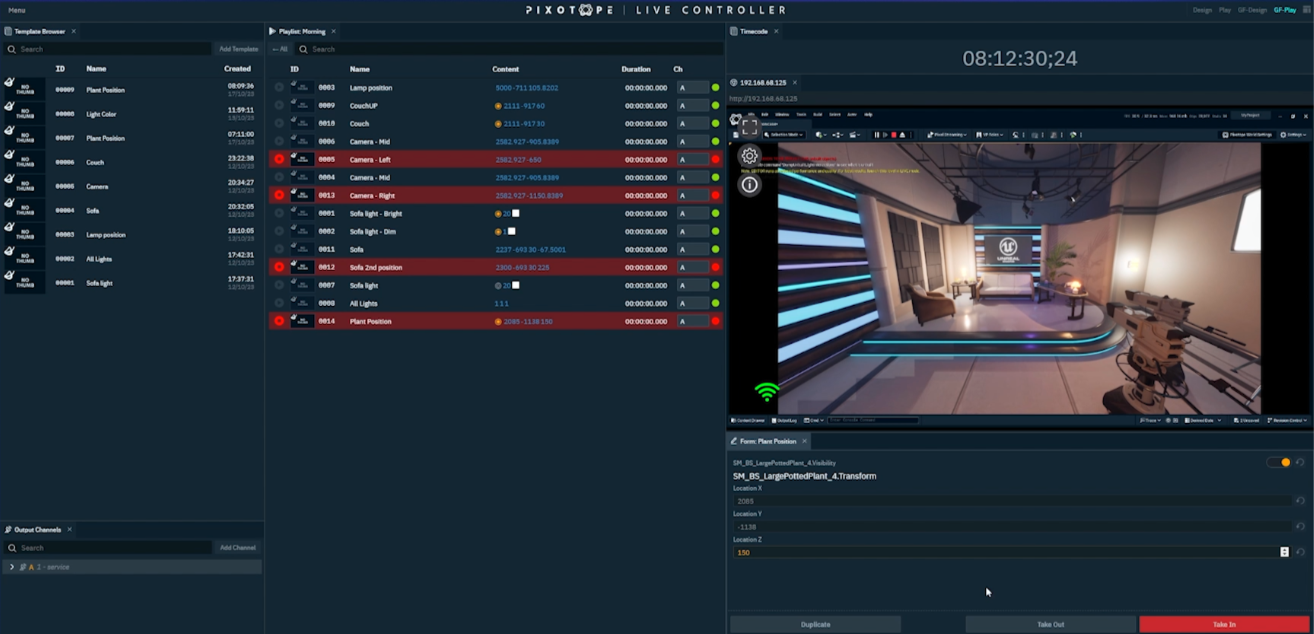Reset Location X with its revert icon
Viewport: 1314px width, 634px height.
coord(1300,501)
